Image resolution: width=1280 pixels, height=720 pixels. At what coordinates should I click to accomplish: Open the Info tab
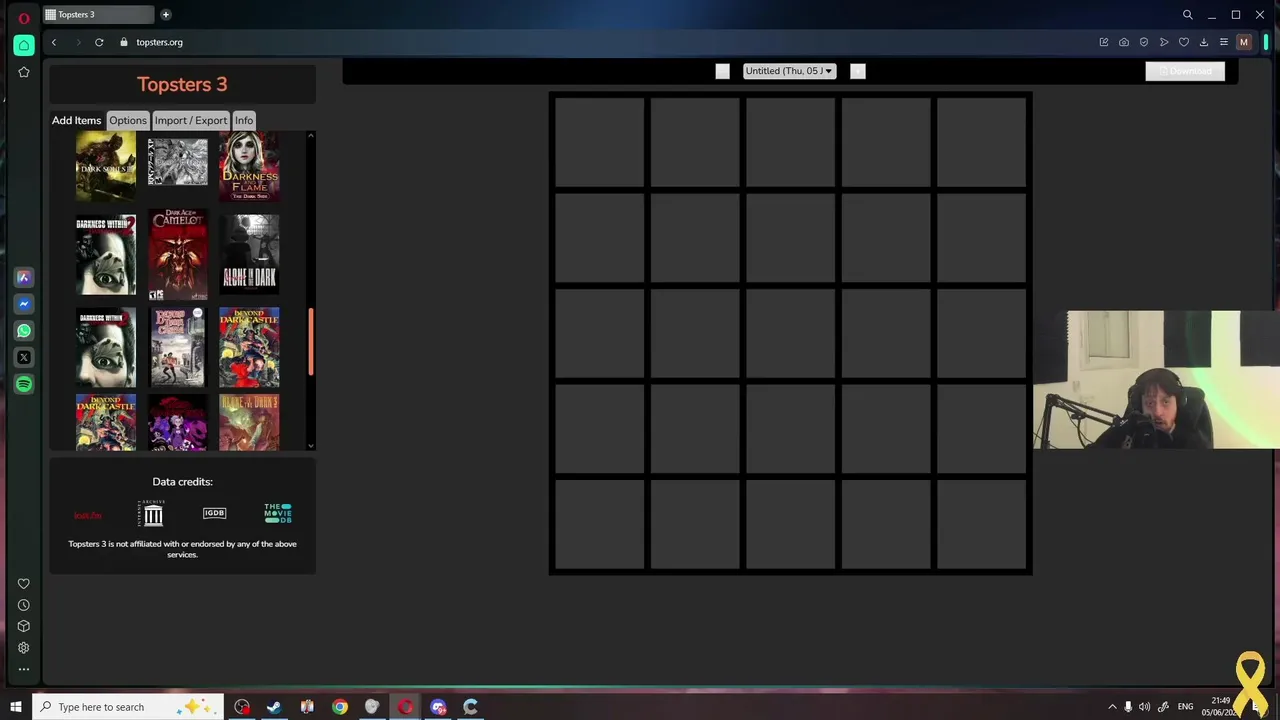(244, 120)
